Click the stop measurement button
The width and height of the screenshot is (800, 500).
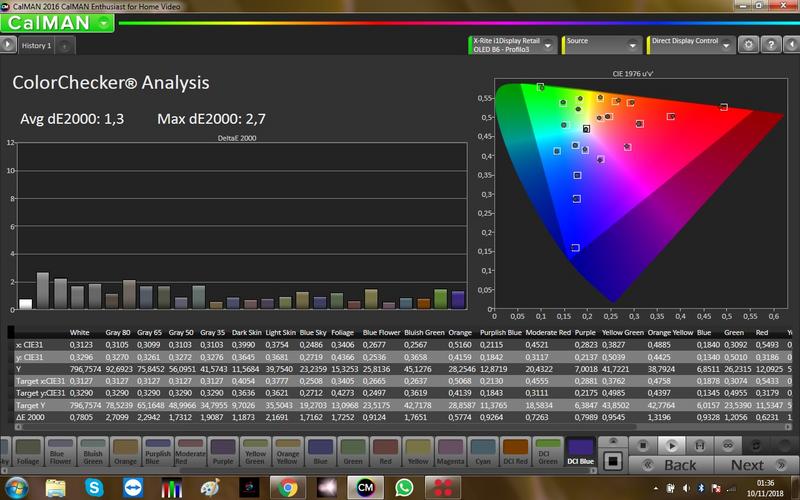[x=643, y=446]
